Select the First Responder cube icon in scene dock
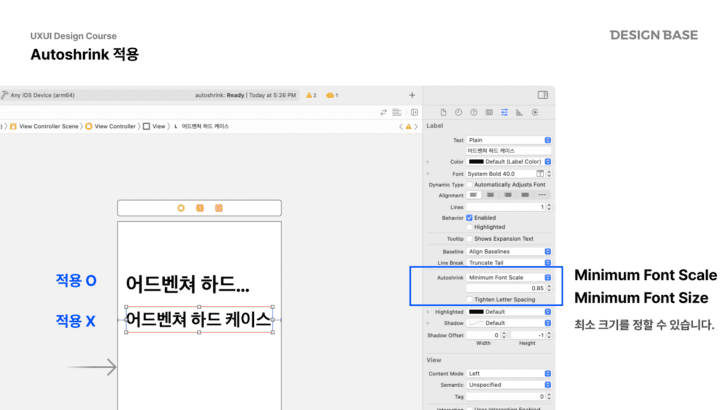 [200, 208]
